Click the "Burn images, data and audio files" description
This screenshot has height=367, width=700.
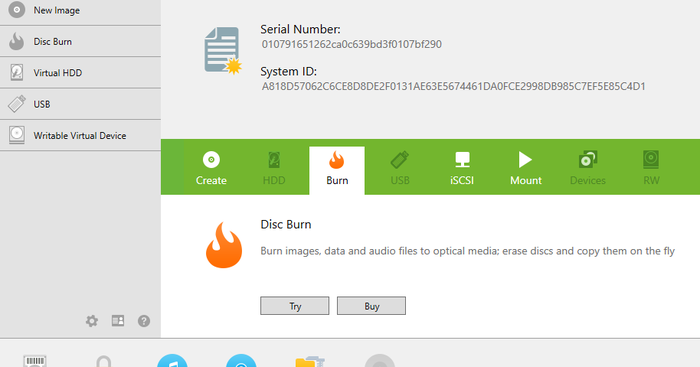tap(467, 251)
